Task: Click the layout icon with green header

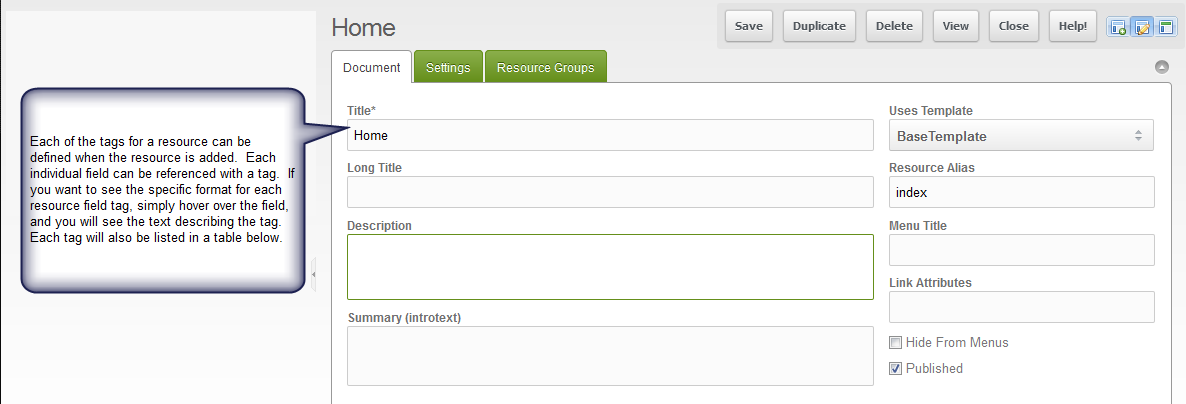Action: point(1166,27)
